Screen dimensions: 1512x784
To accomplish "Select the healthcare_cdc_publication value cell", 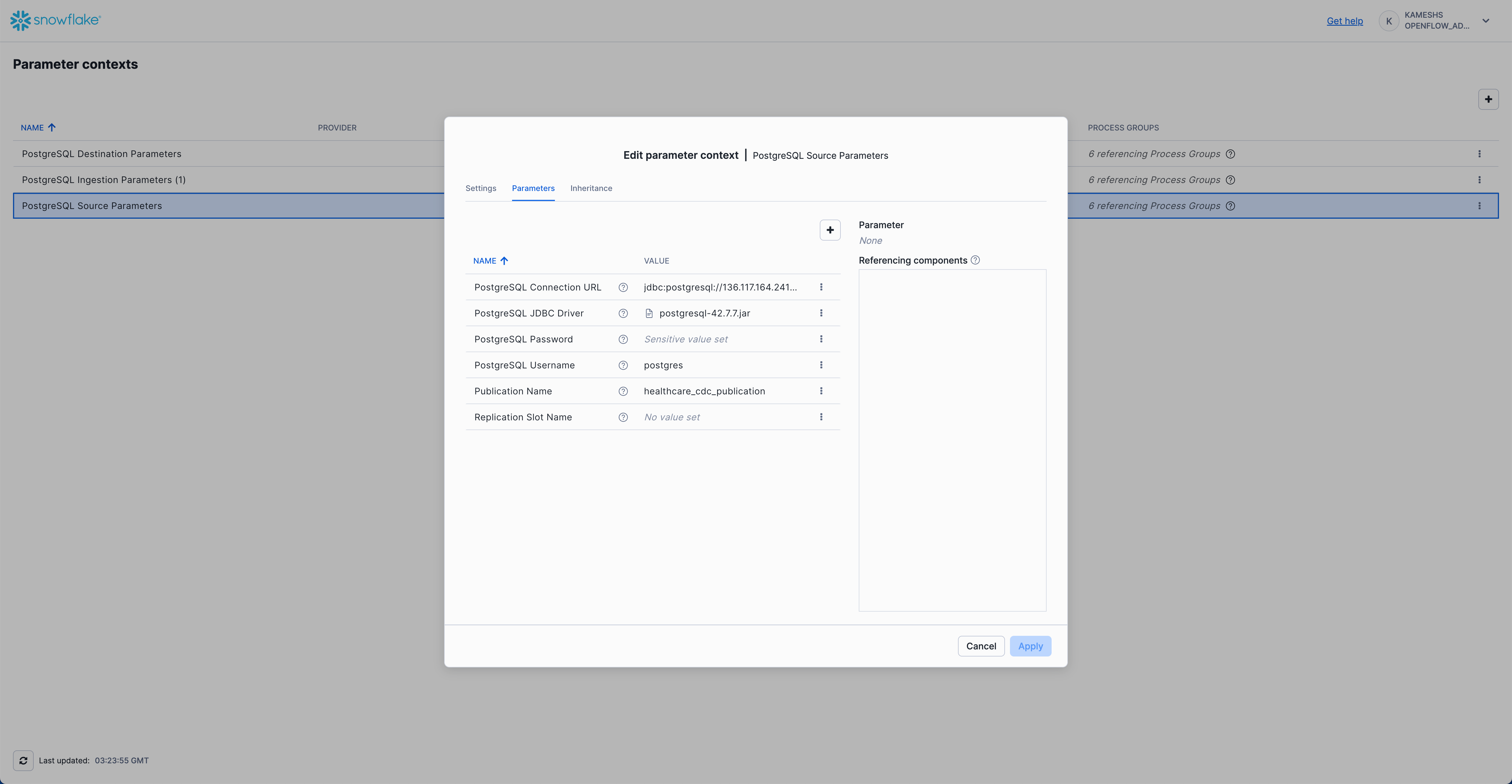I will [704, 391].
